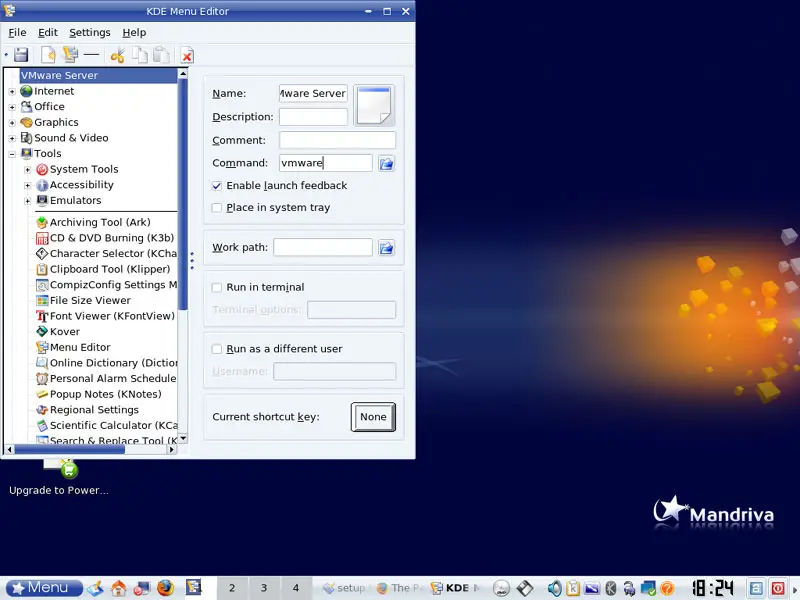Click the Copy toolbar icon
The image size is (800, 600).
click(x=140, y=55)
